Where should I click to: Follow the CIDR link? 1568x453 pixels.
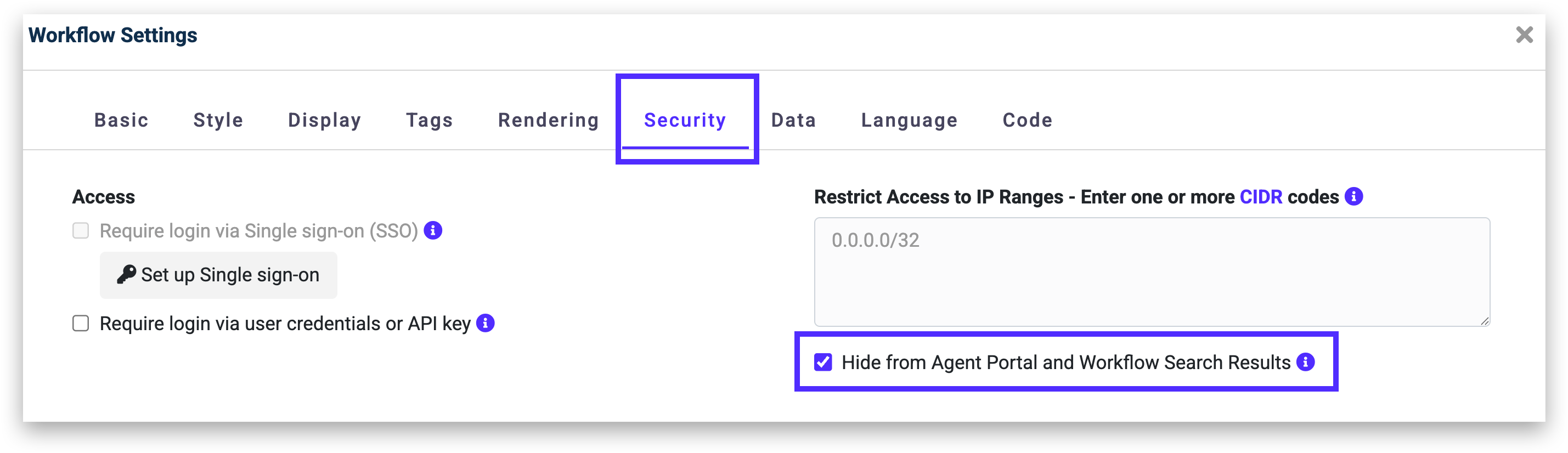(x=1261, y=197)
